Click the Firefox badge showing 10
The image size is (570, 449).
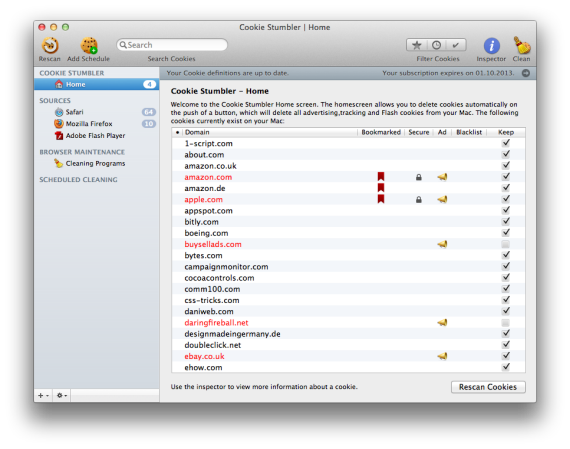click(149, 124)
